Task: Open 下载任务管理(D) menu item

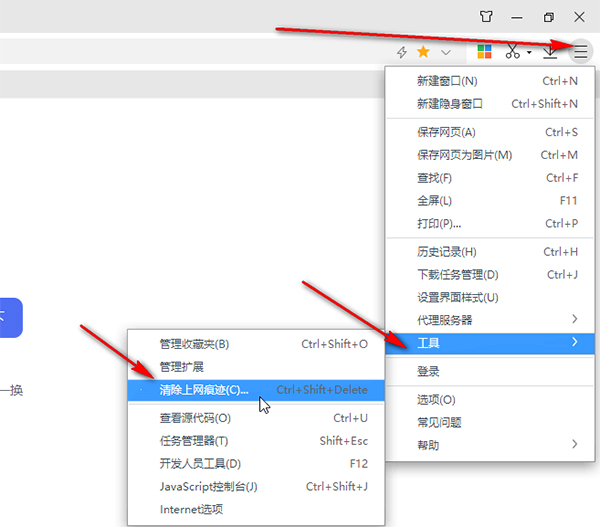Action: tap(490, 275)
